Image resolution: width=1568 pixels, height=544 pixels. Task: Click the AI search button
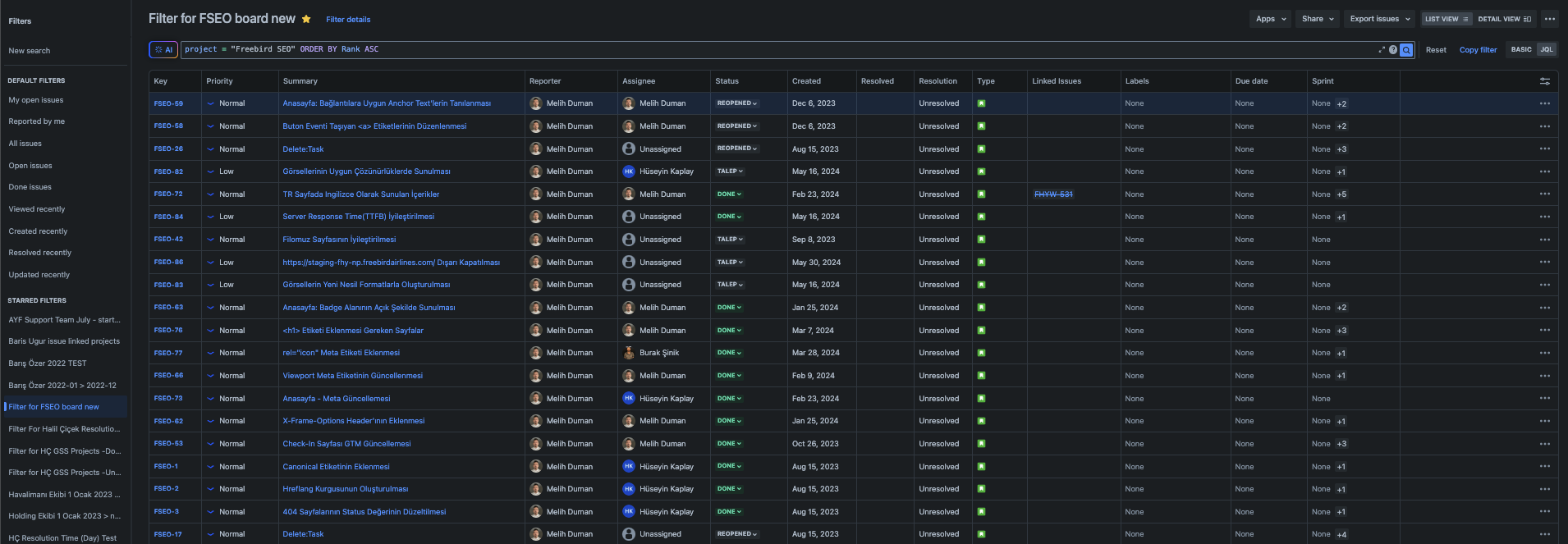pos(163,50)
